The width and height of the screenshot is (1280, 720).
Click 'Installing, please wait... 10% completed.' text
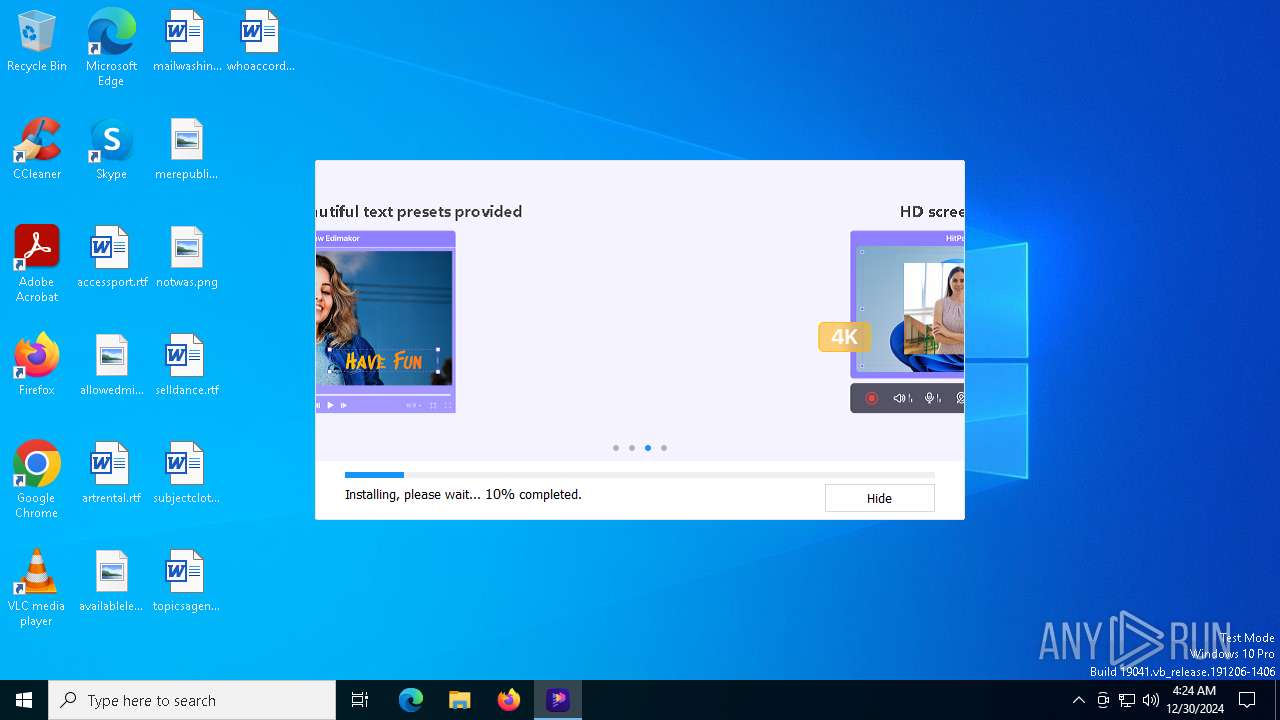[x=463, y=494]
